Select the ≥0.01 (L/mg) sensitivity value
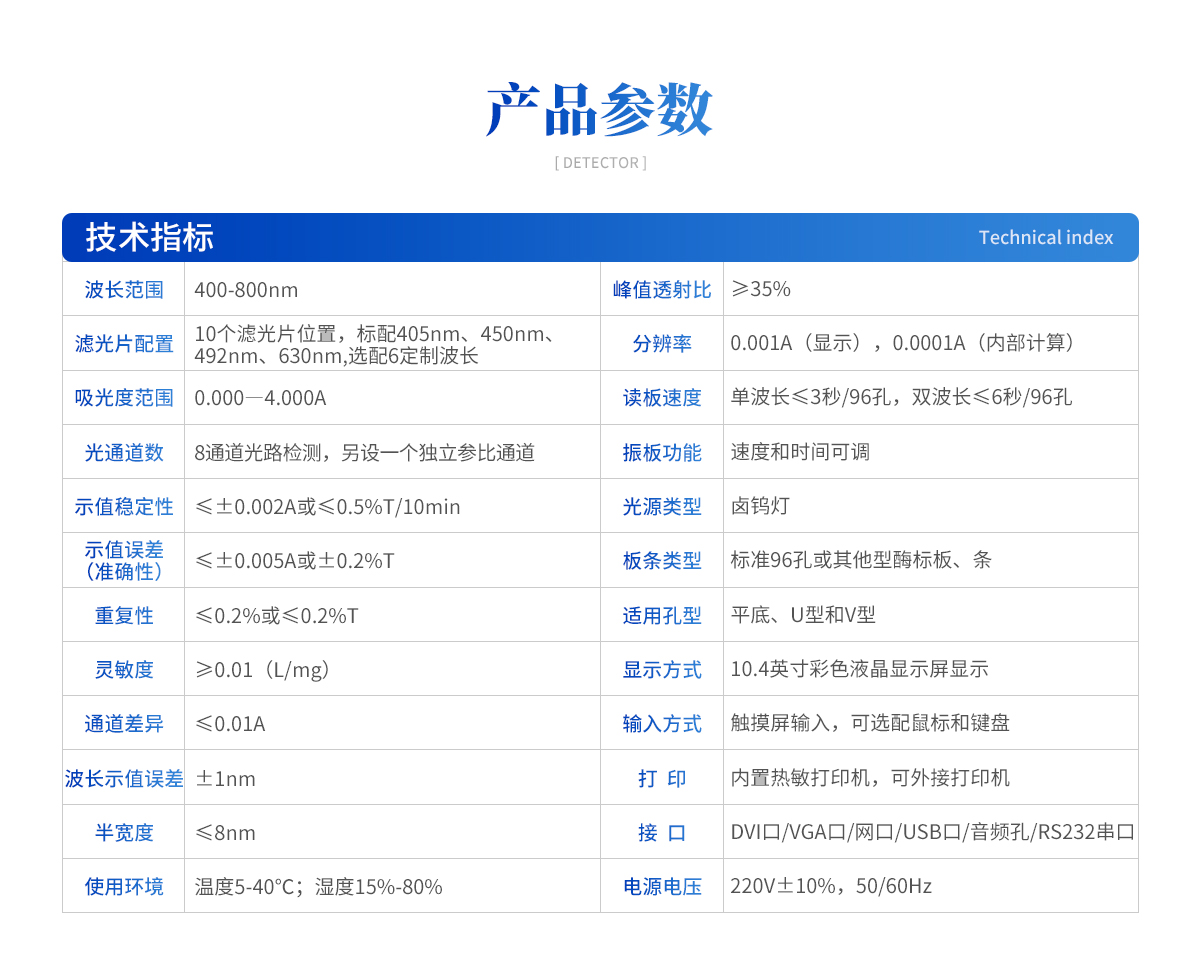The image size is (1200, 973). tap(262, 670)
